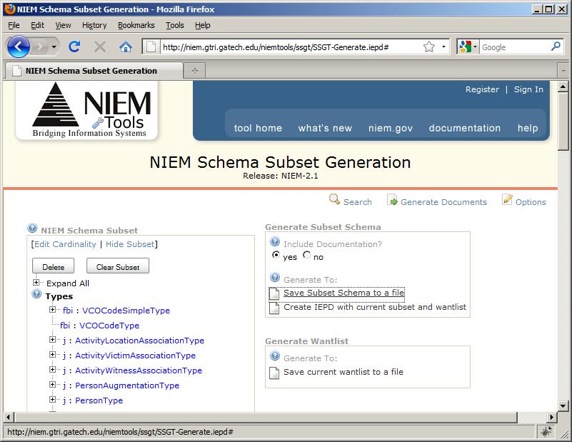Click the browser Back arrow button
Screen dimensions: 572x442
tap(18, 47)
